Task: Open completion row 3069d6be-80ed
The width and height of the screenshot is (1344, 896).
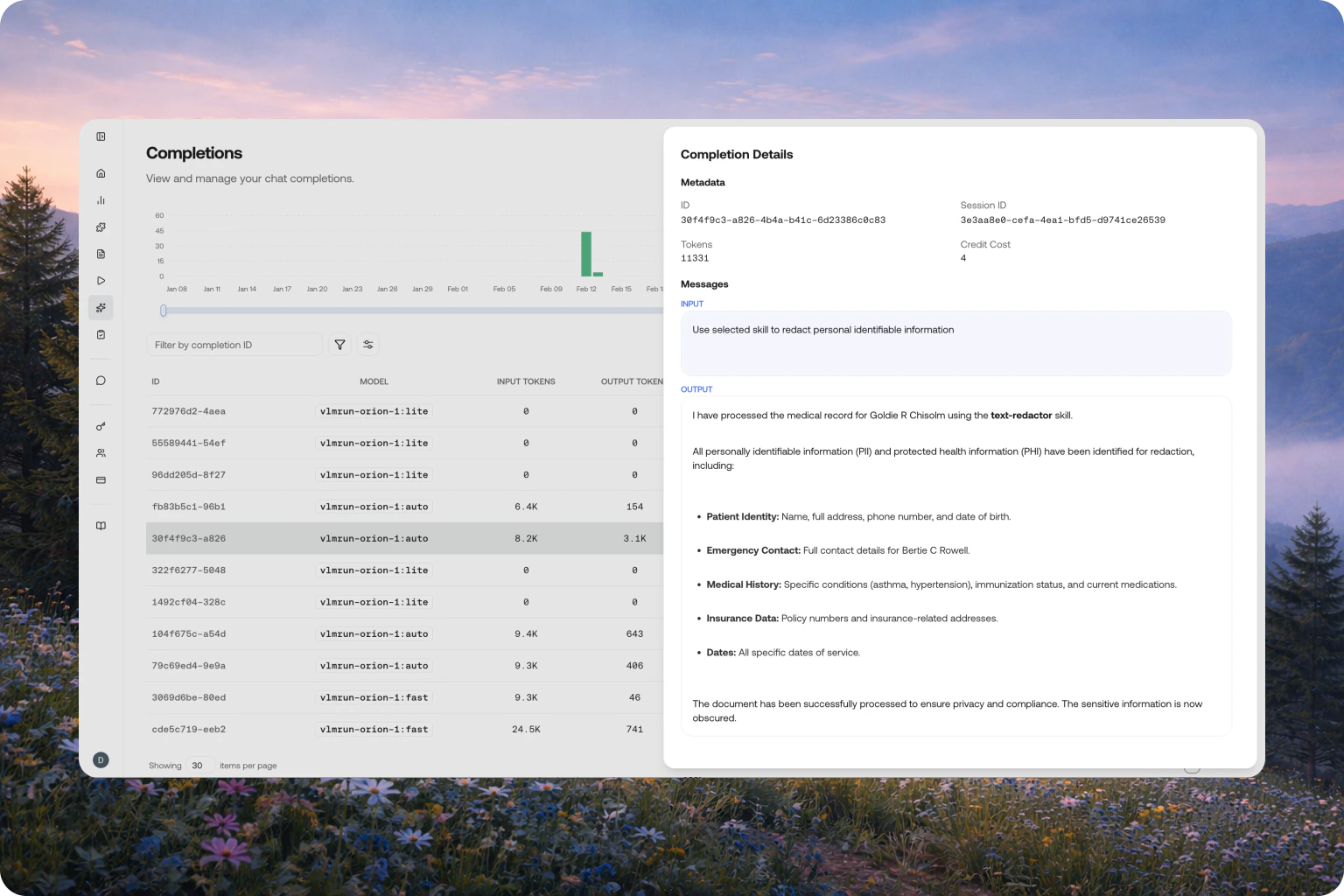Action: pos(405,697)
